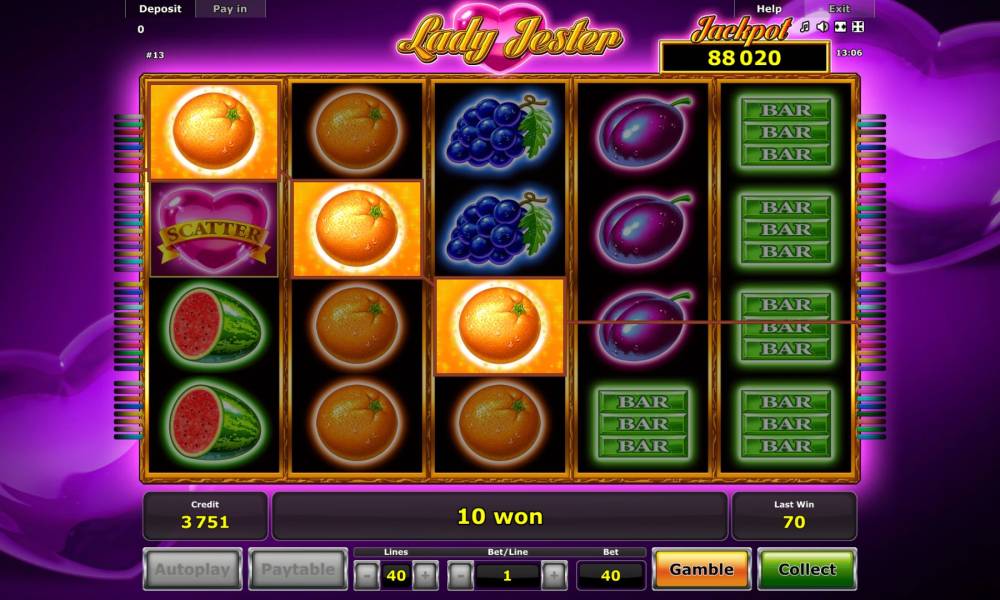Select the Scatter heart symbol
Viewport: 1000px width, 600px height.
click(214, 229)
